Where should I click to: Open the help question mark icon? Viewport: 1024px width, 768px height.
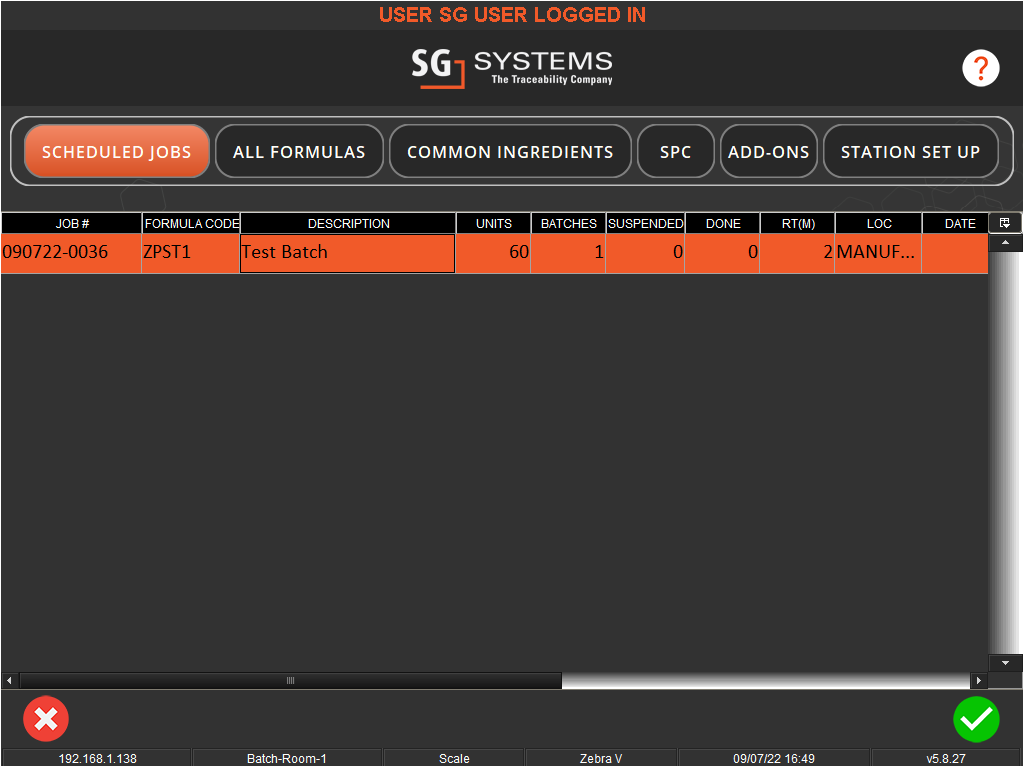click(981, 68)
